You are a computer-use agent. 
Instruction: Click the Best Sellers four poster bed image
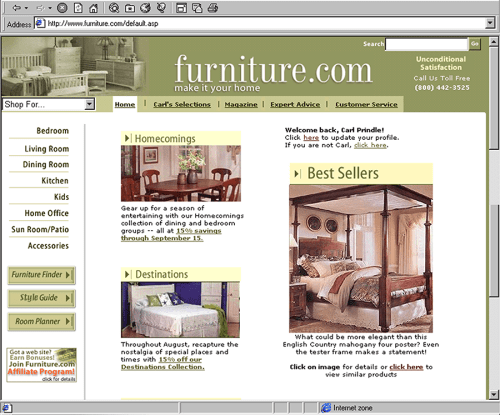coord(361,259)
